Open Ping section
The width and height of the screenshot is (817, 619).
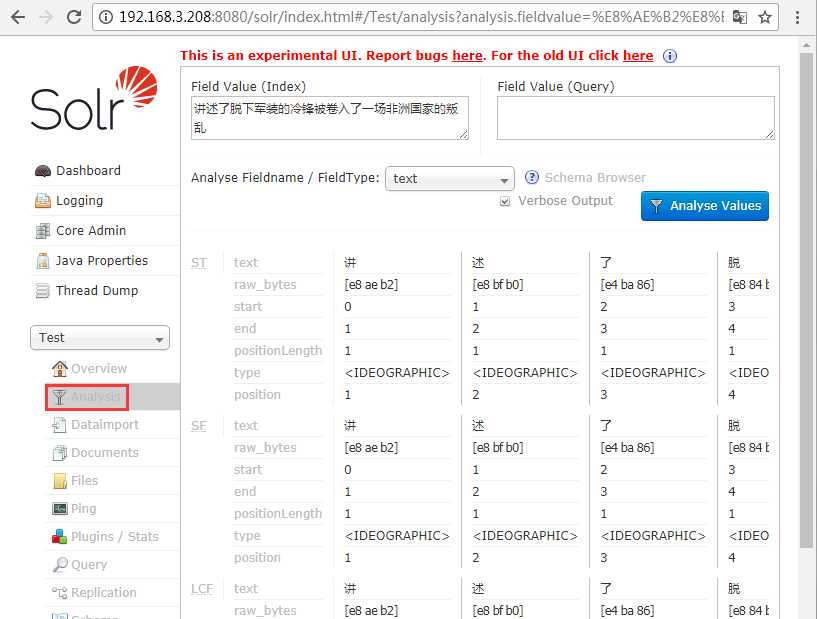tap(83, 509)
